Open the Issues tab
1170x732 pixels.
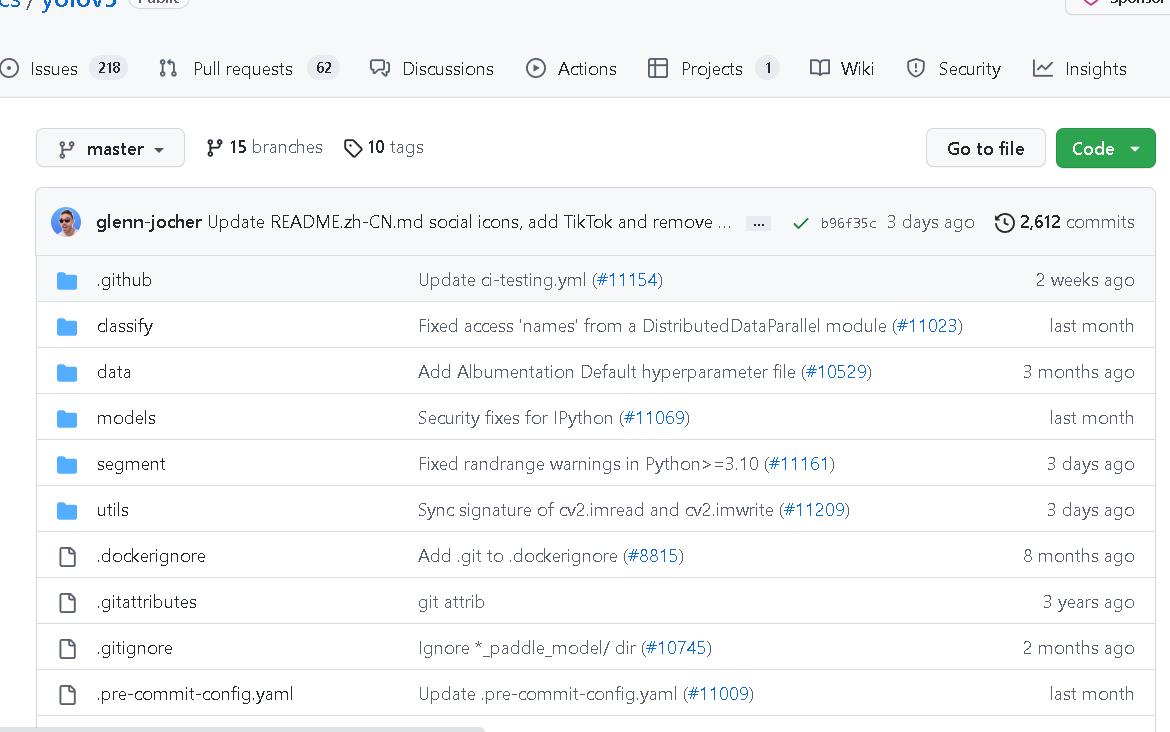pyautogui.click(x=63, y=69)
